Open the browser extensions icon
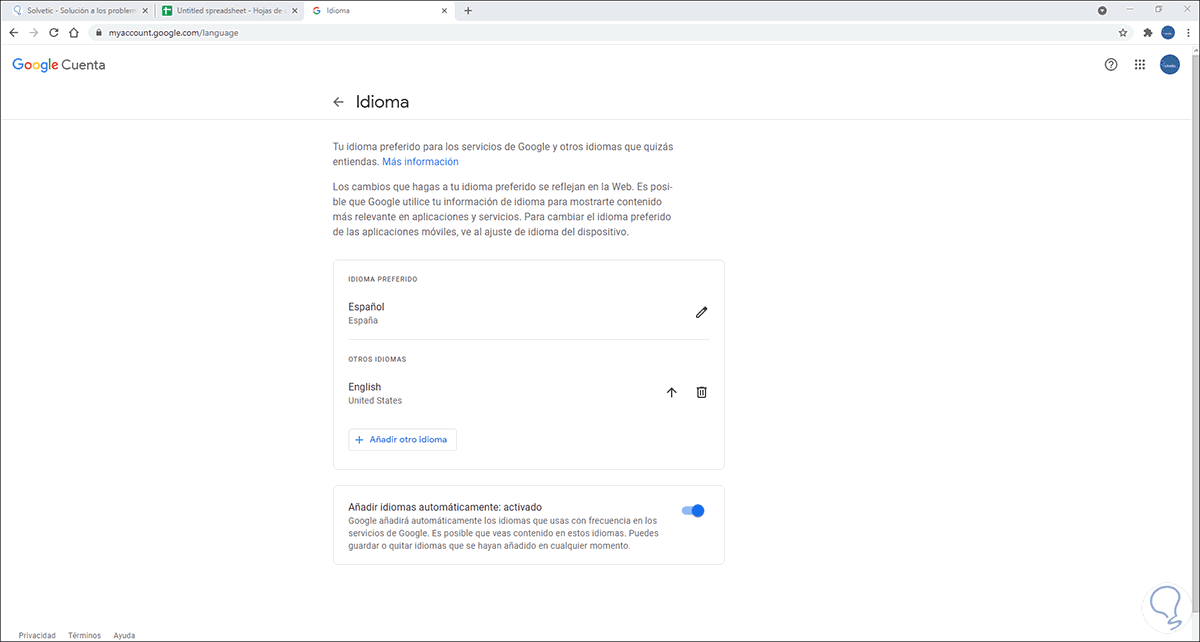Image resolution: width=1200 pixels, height=642 pixels. (x=1146, y=32)
